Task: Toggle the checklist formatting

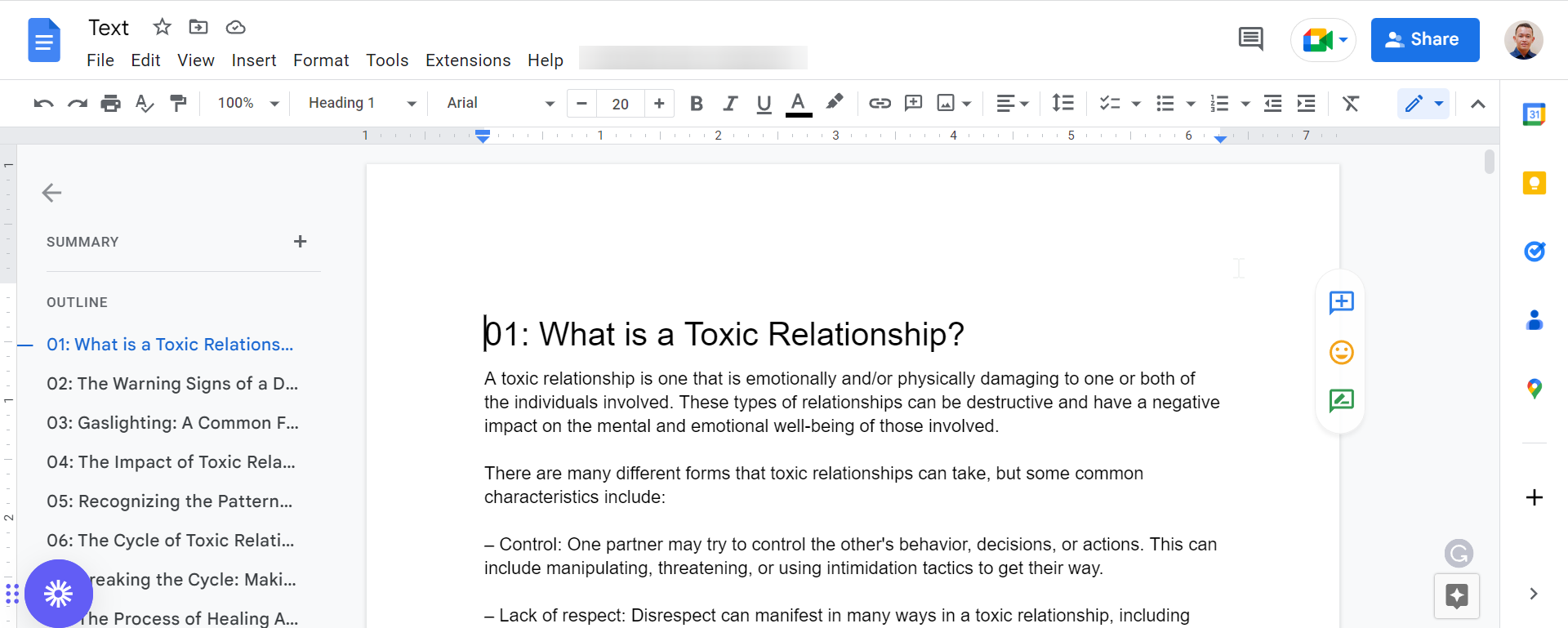Action: 1109,103
